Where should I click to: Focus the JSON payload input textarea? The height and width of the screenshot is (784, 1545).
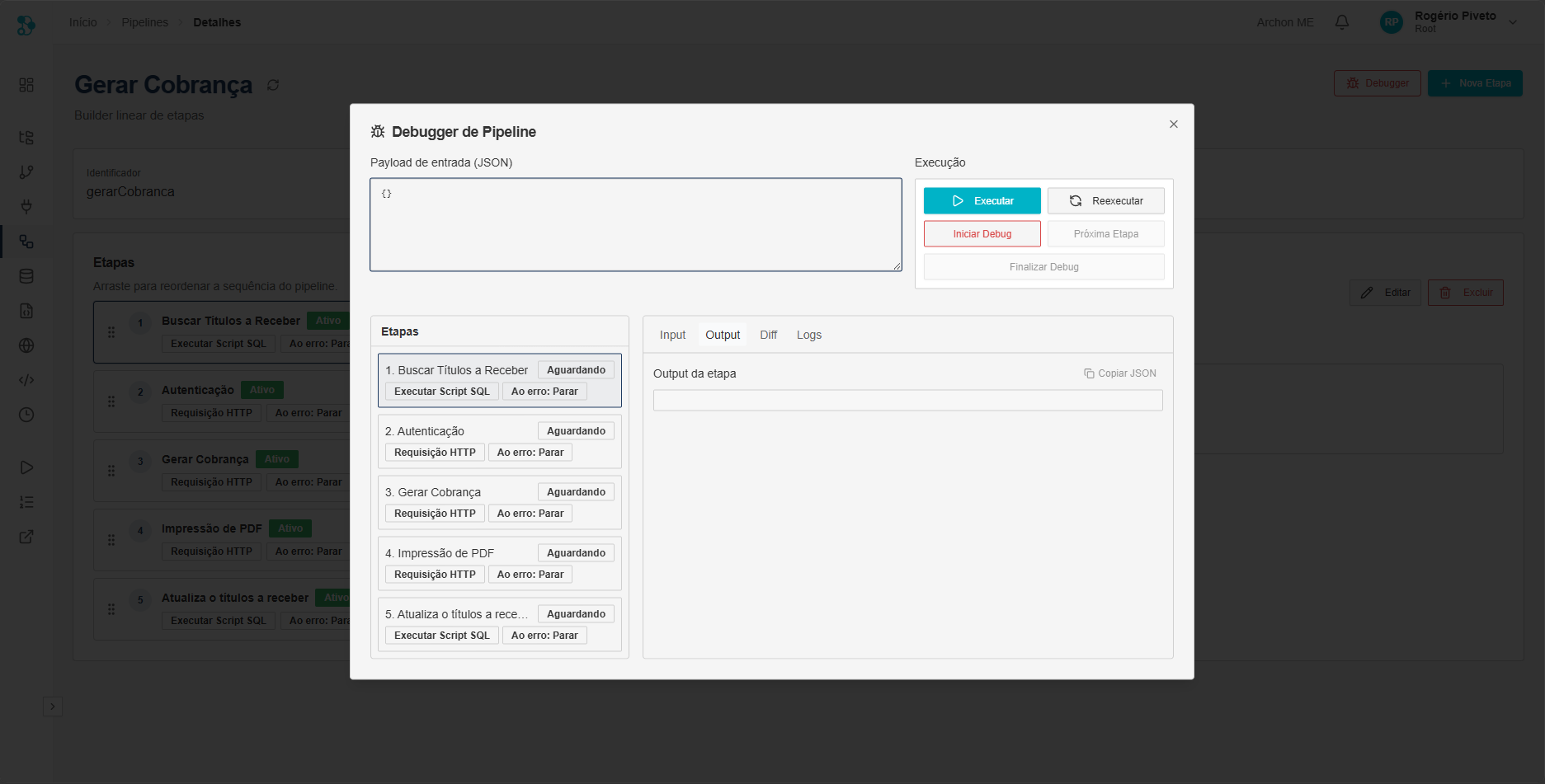[x=635, y=225]
